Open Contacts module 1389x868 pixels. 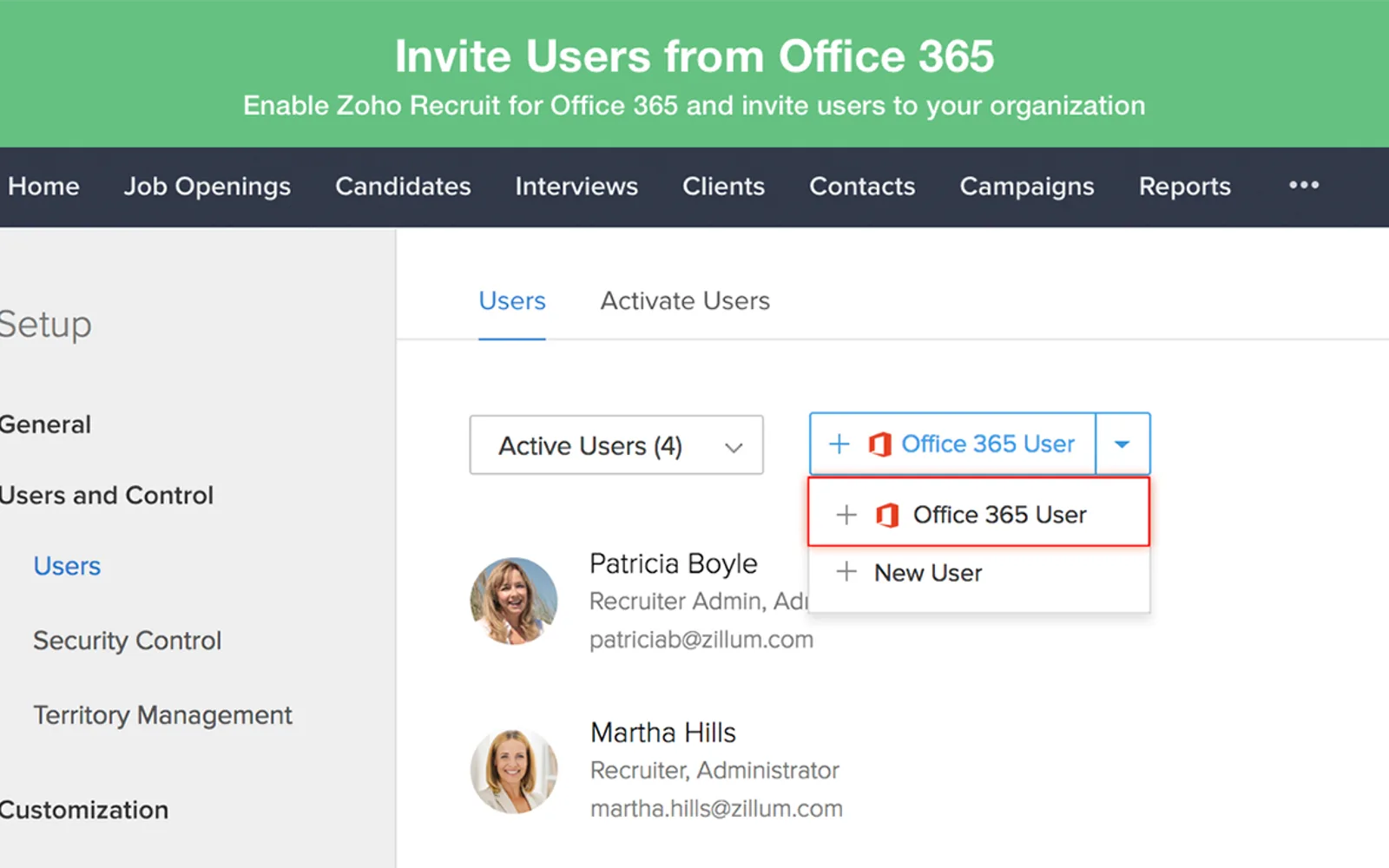pos(862,186)
